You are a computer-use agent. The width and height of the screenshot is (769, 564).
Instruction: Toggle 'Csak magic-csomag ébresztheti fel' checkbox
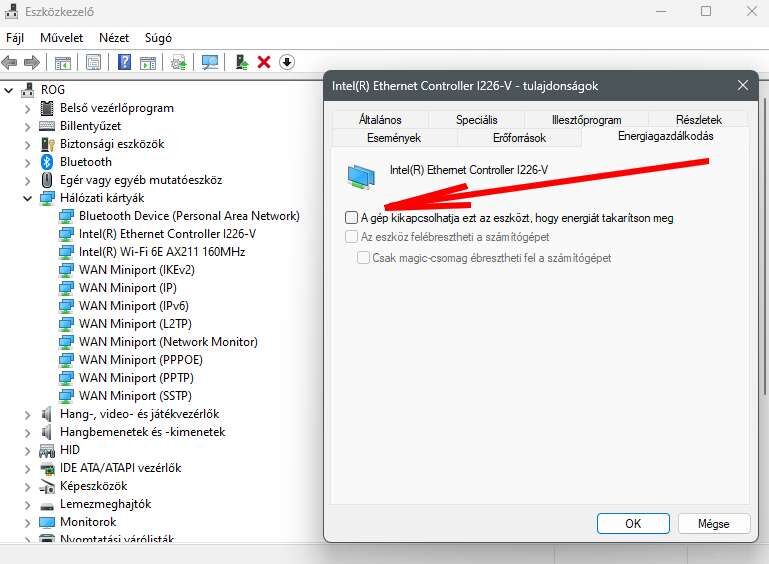[x=363, y=257]
